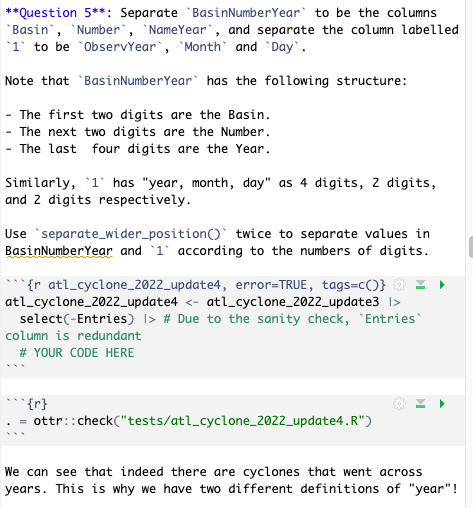Image resolution: width=473 pixels, height=508 pixels.
Task: Run the ottr::check code chunk
Action: pos(442,404)
